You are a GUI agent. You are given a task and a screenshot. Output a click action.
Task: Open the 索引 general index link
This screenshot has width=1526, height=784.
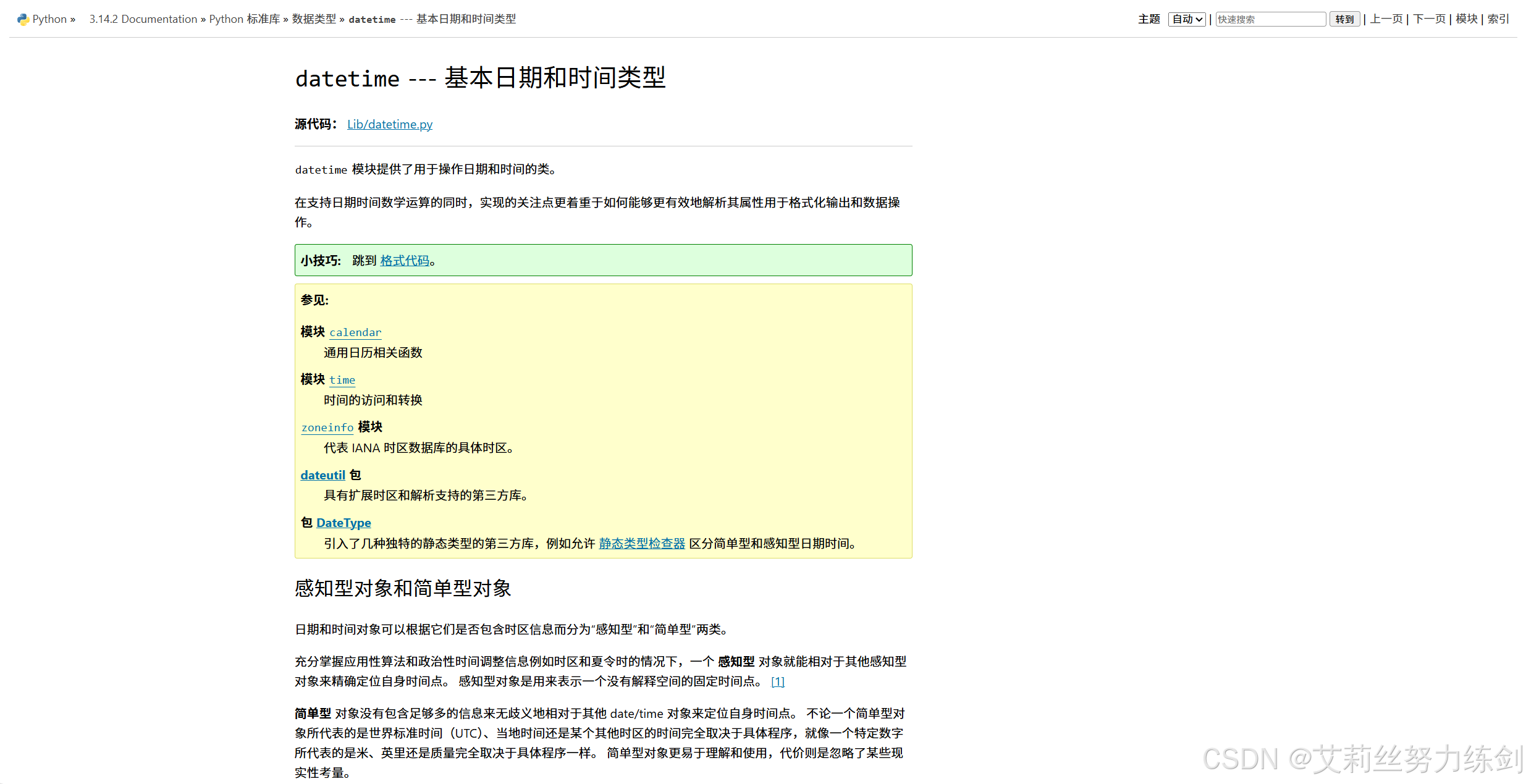point(1498,19)
